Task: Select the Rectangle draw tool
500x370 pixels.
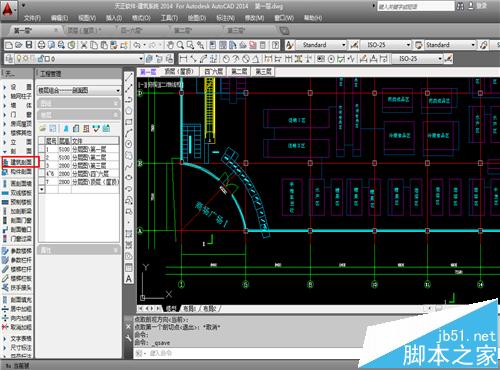Action: pos(129,122)
